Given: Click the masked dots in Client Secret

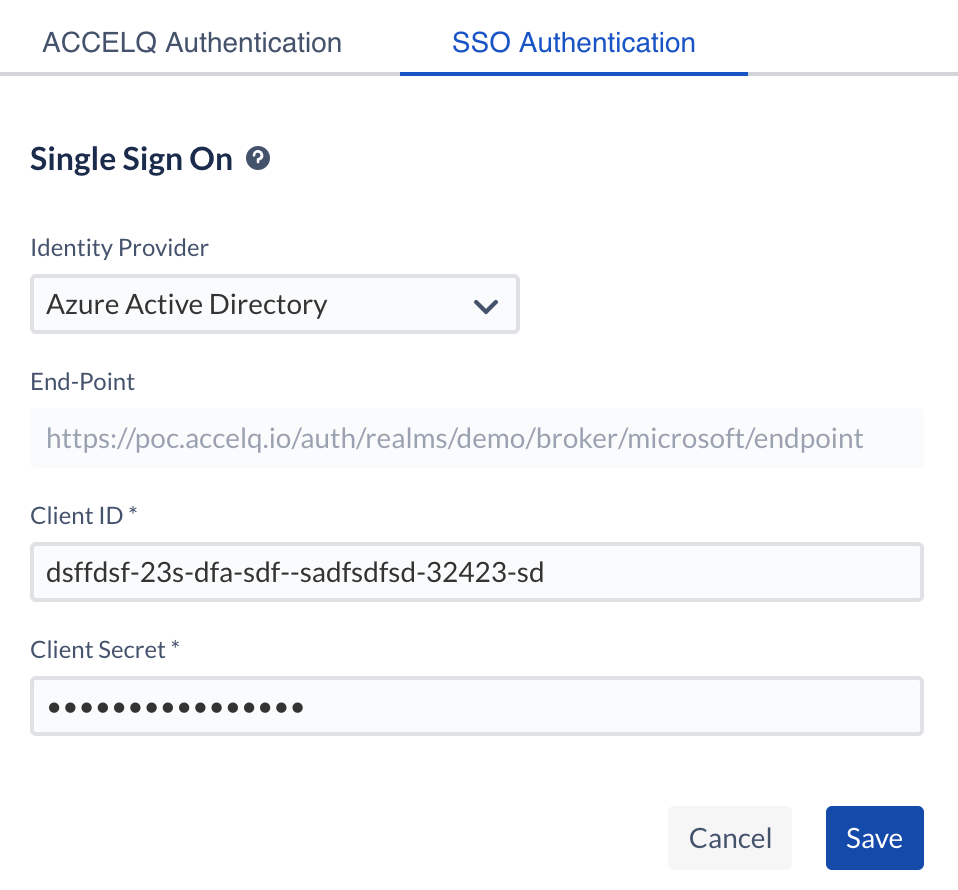Looking at the screenshot, I should pos(176,707).
